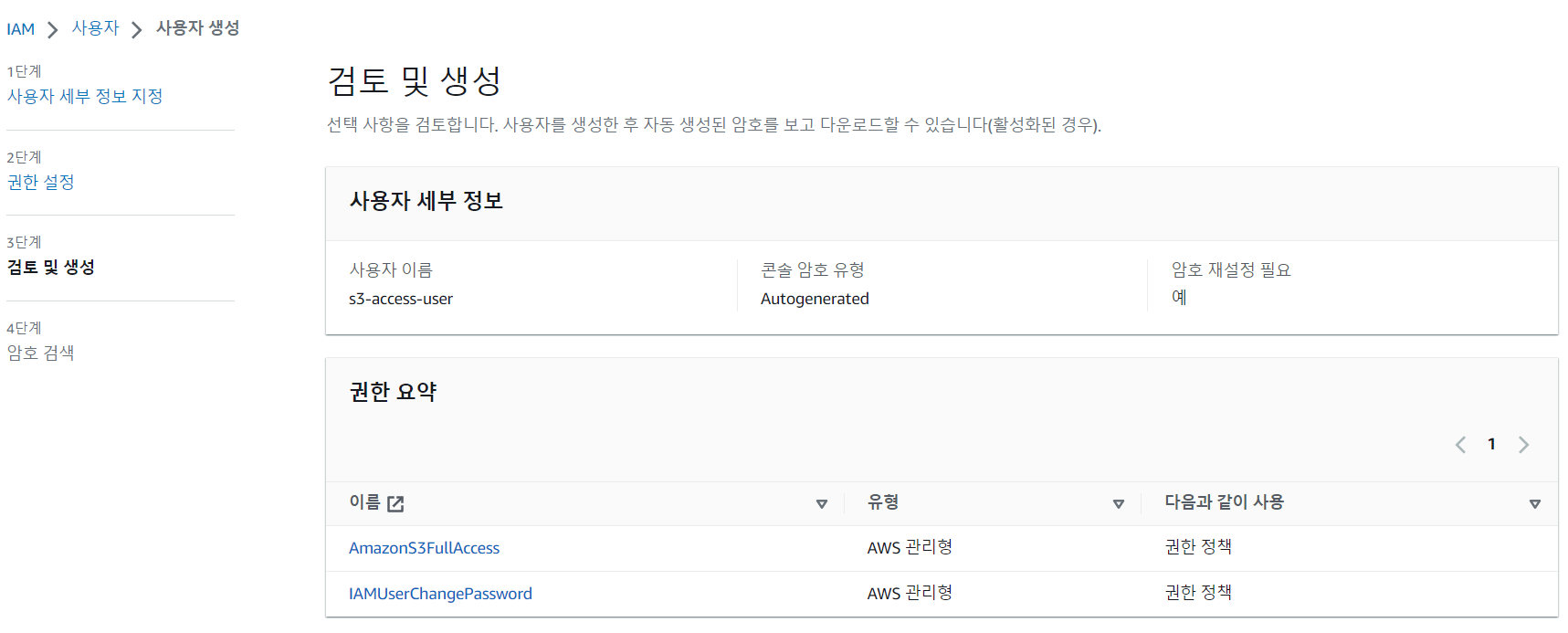Screen dimensions: 1568x633
Task: Click the s3-access-user name value
Action: point(401,299)
